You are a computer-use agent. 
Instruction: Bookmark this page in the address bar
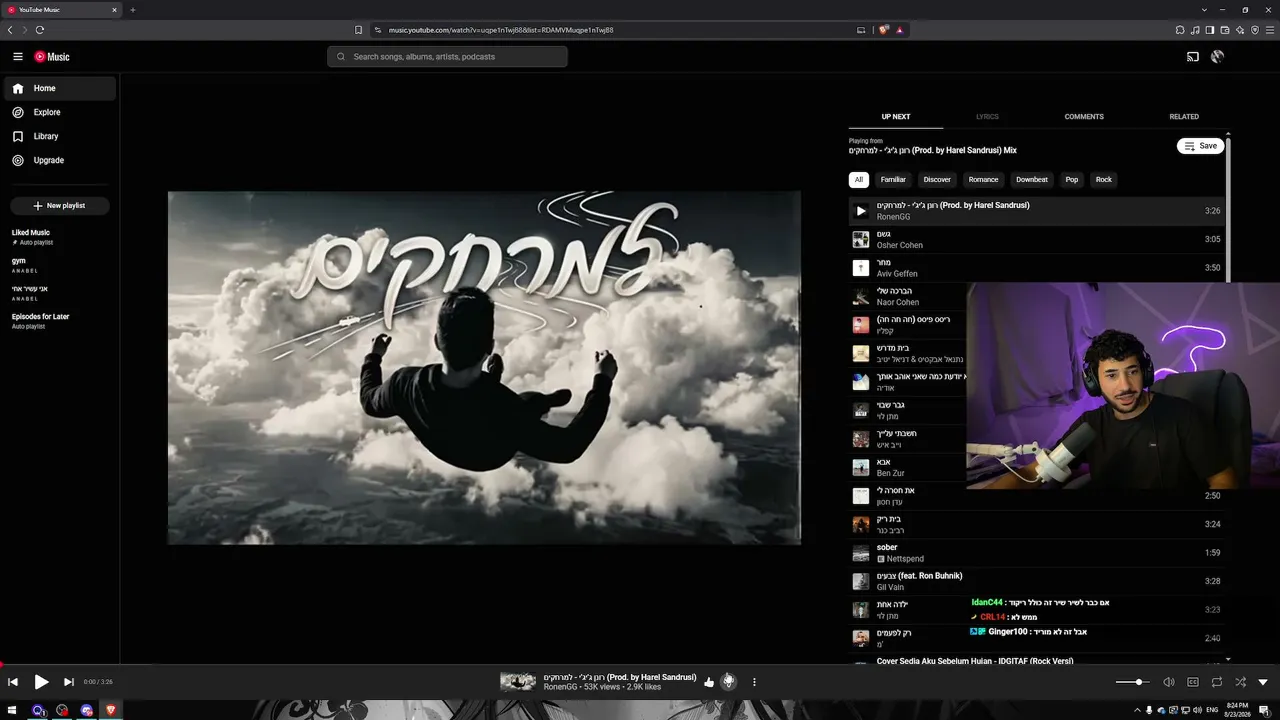358,30
